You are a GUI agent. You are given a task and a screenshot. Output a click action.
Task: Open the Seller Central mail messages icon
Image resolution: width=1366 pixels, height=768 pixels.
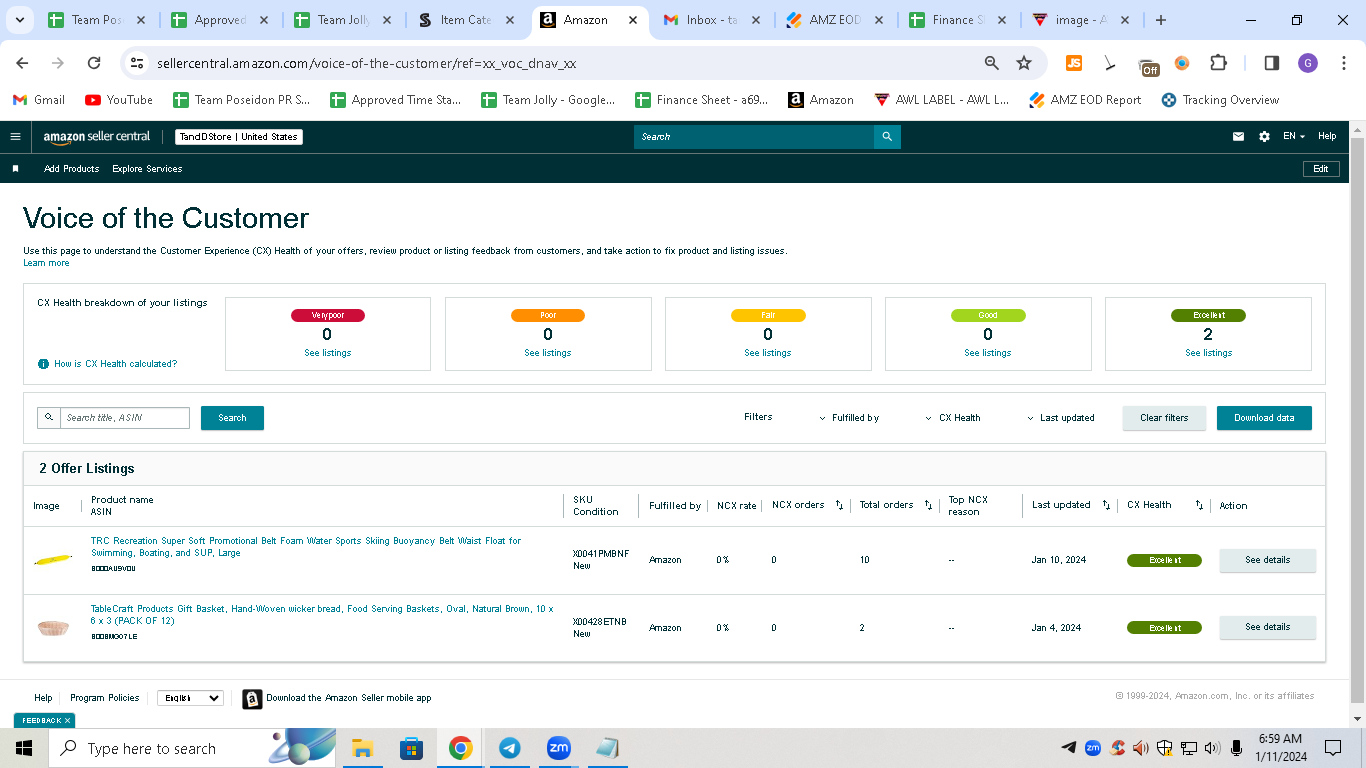point(1238,137)
